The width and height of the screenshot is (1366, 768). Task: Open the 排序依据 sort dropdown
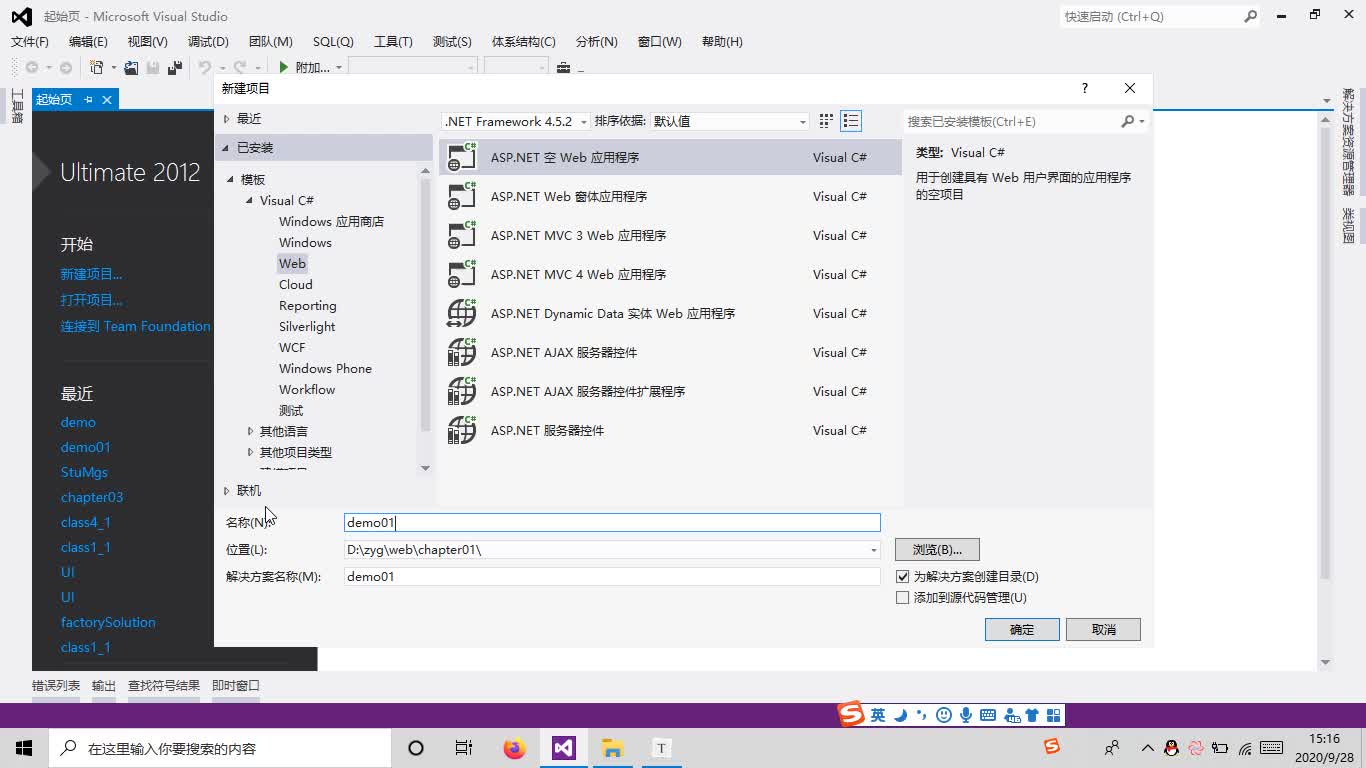(730, 121)
